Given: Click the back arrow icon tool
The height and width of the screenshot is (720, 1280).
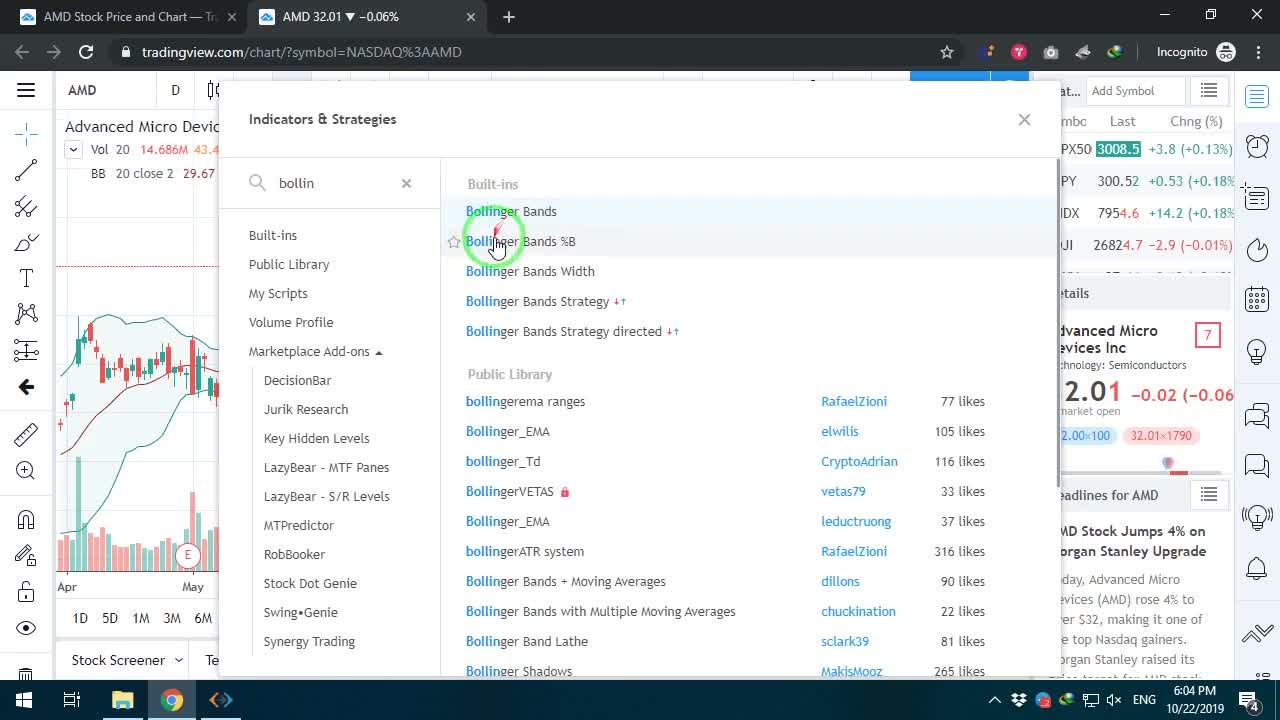Looking at the screenshot, I should pyautogui.click(x=26, y=387).
